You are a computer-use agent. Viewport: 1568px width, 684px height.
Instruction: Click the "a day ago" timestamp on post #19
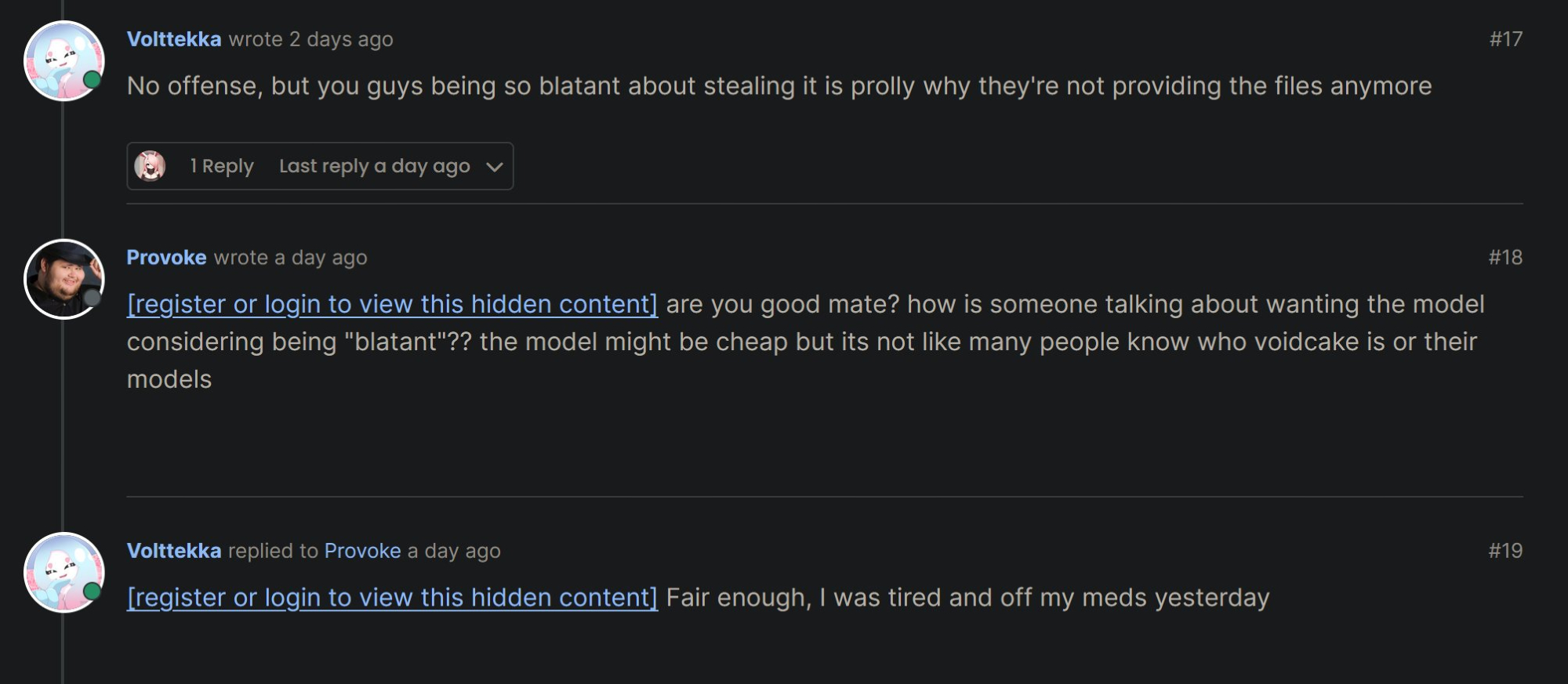(x=461, y=551)
